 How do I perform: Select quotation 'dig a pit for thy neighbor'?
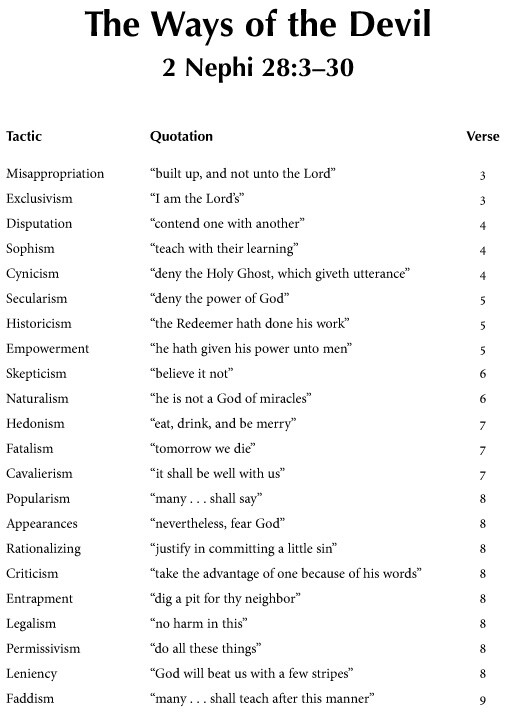tap(225, 599)
